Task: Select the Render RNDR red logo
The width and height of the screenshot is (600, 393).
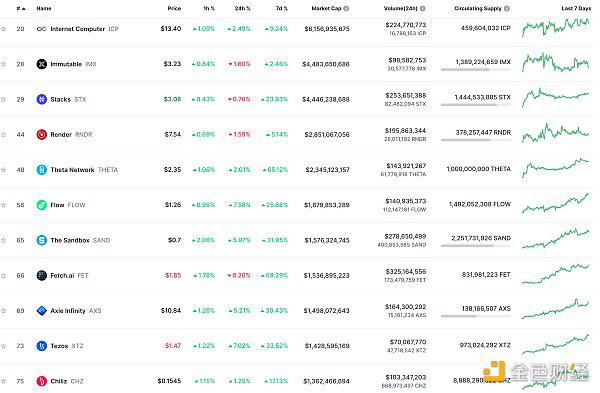Action: coord(41,135)
